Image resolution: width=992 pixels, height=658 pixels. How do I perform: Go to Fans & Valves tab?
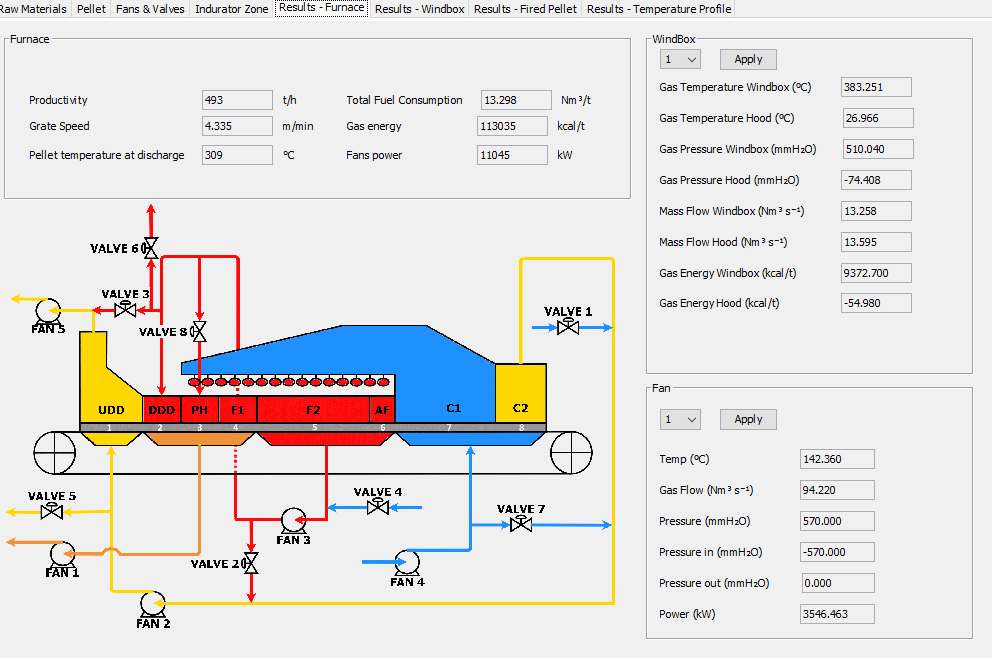150,9
